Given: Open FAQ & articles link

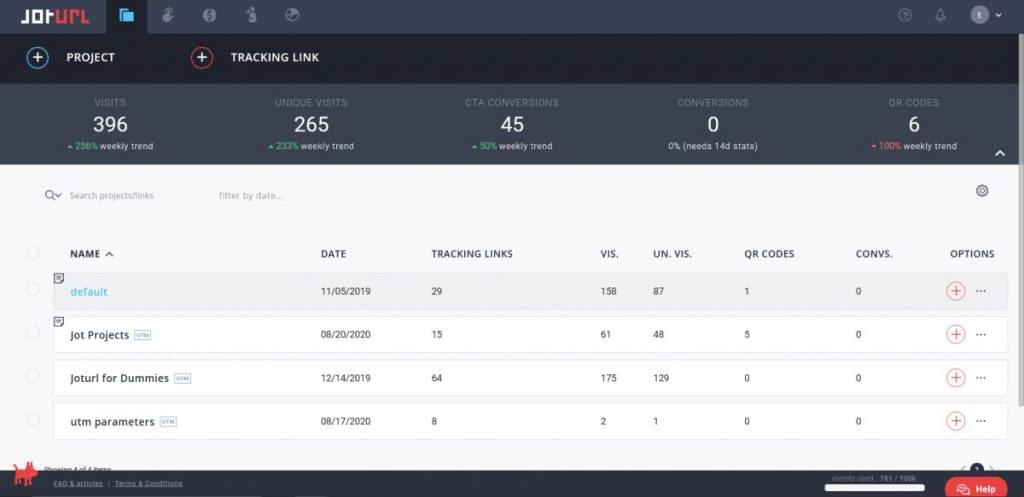Looking at the screenshot, I should pyautogui.click(x=78, y=484).
